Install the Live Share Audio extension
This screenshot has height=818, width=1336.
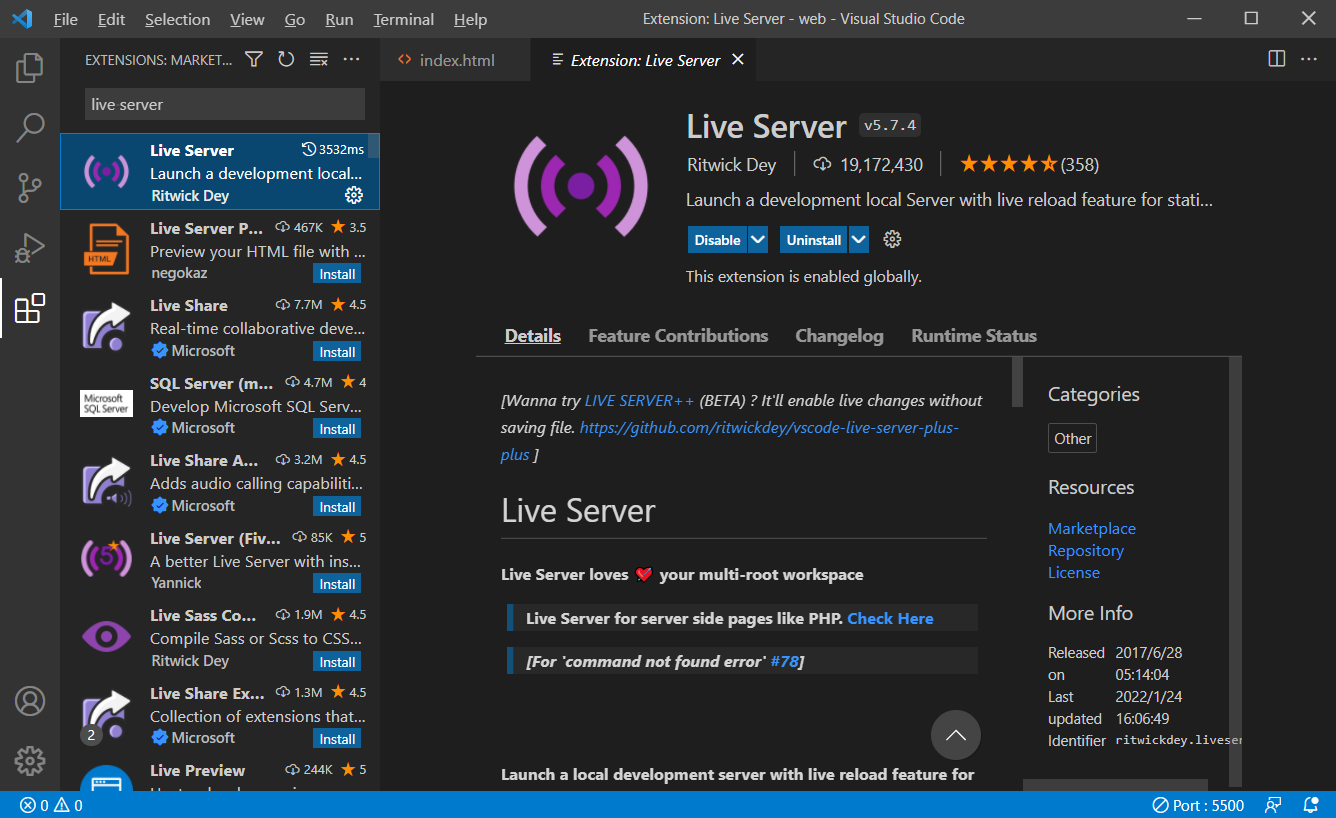coord(337,507)
